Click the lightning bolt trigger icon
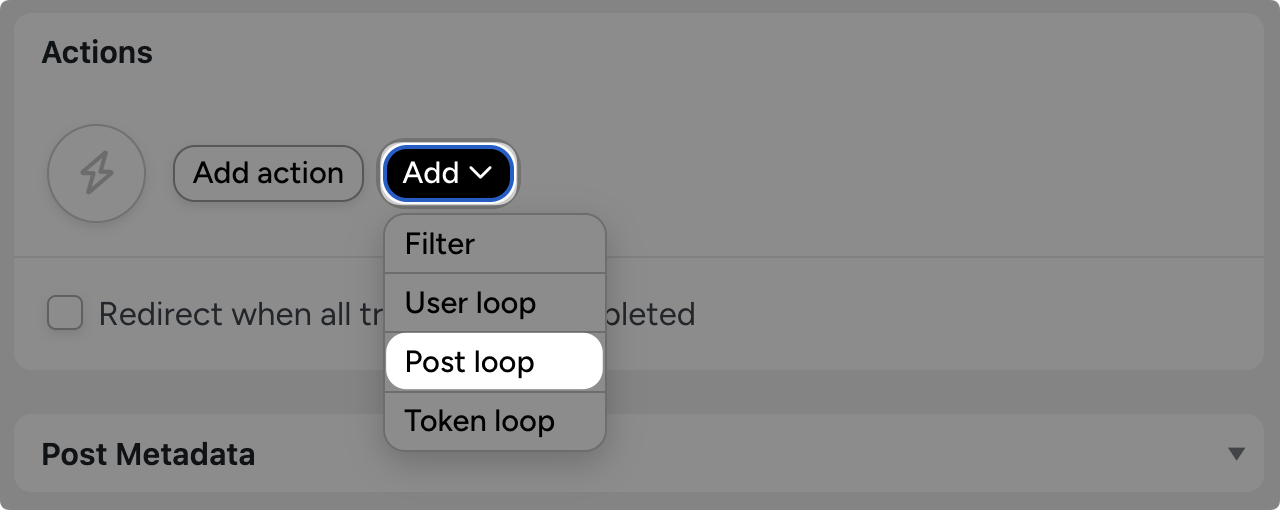This screenshot has width=1280, height=510. pos(97,174)
